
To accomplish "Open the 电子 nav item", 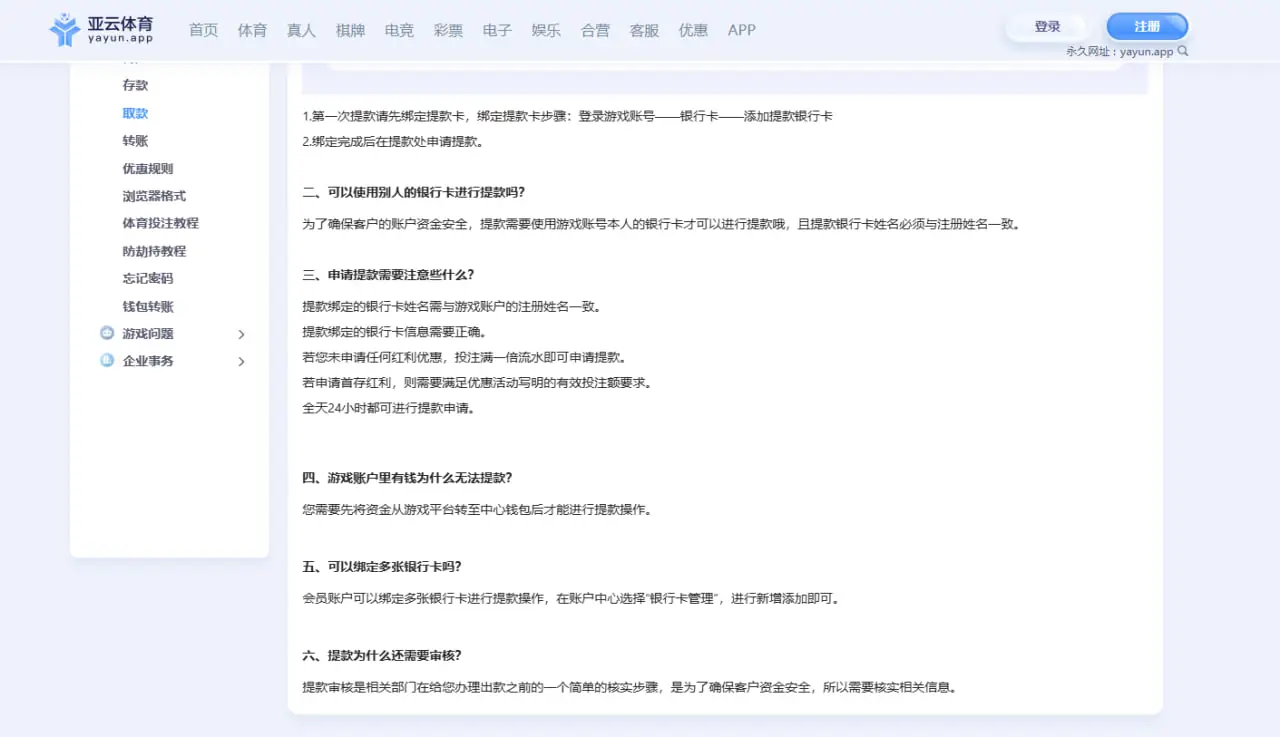I will pyautogui.click(x=498, y=30).
